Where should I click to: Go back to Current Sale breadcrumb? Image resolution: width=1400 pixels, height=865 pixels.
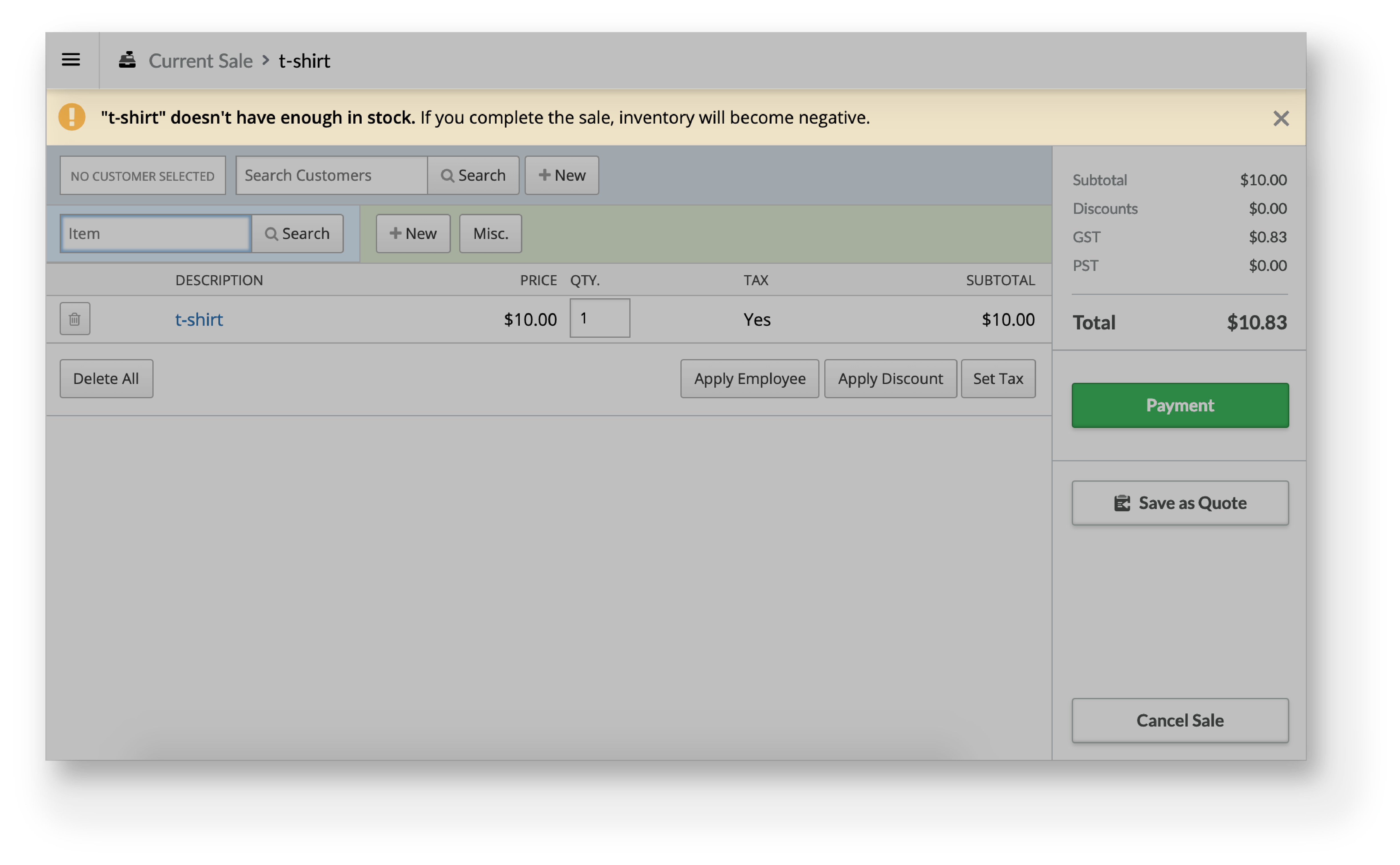coord(201,61)
